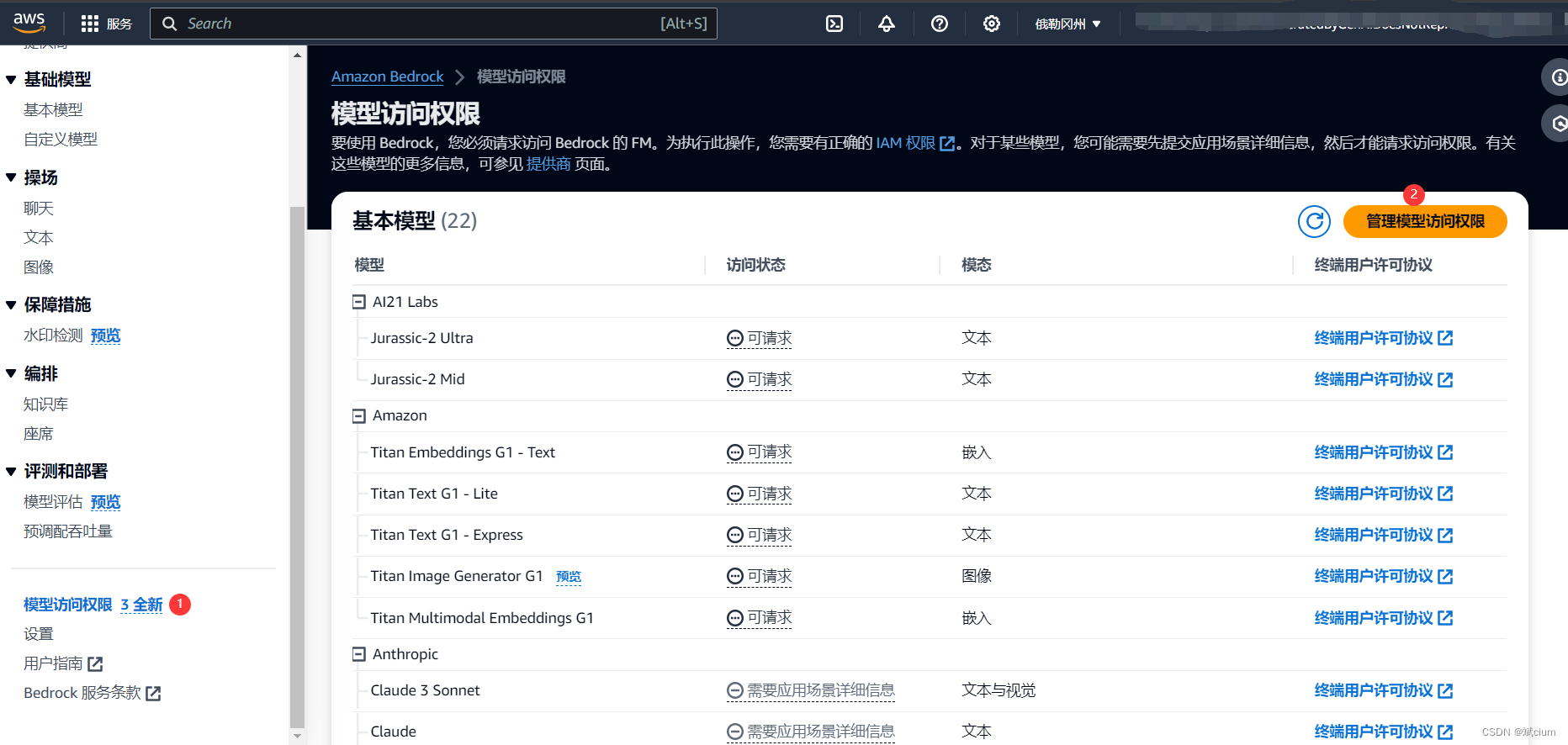Viewport: 1568px width, 745px height.
Task: Select the Titan Text G1 - Express model name
Action: pos(447,535)
